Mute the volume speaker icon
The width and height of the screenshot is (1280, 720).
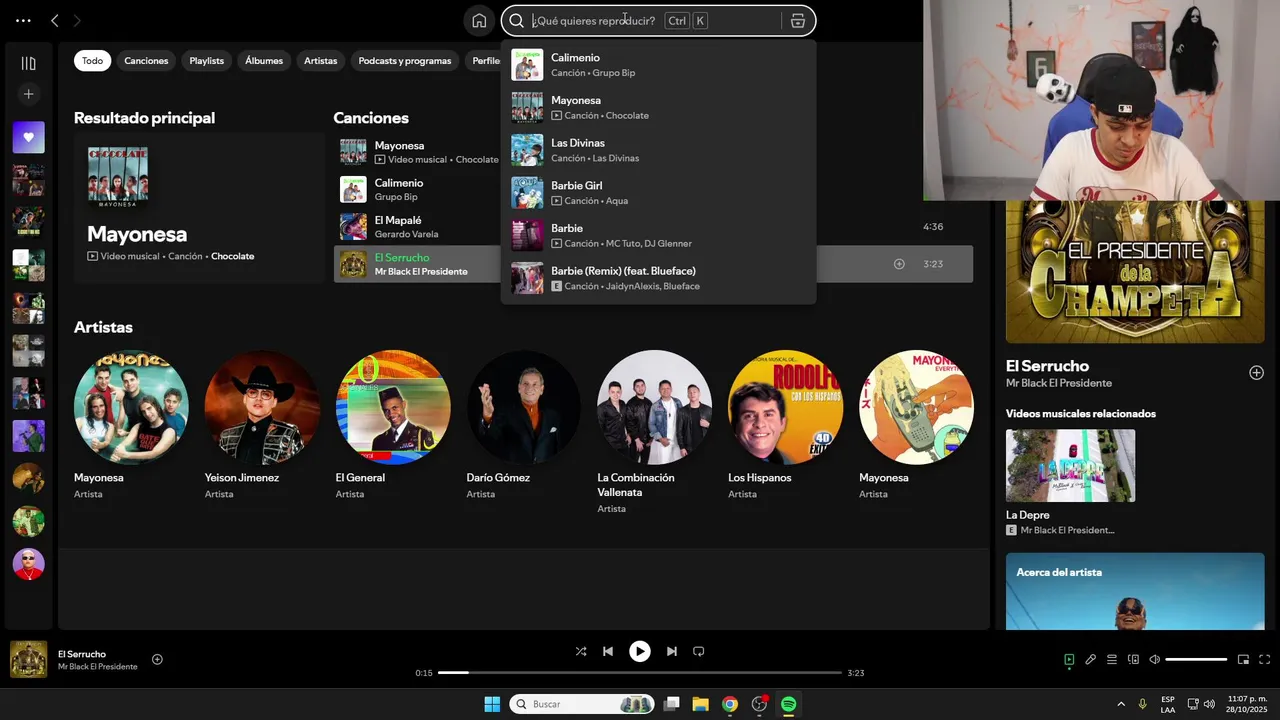click(1154, 659)
